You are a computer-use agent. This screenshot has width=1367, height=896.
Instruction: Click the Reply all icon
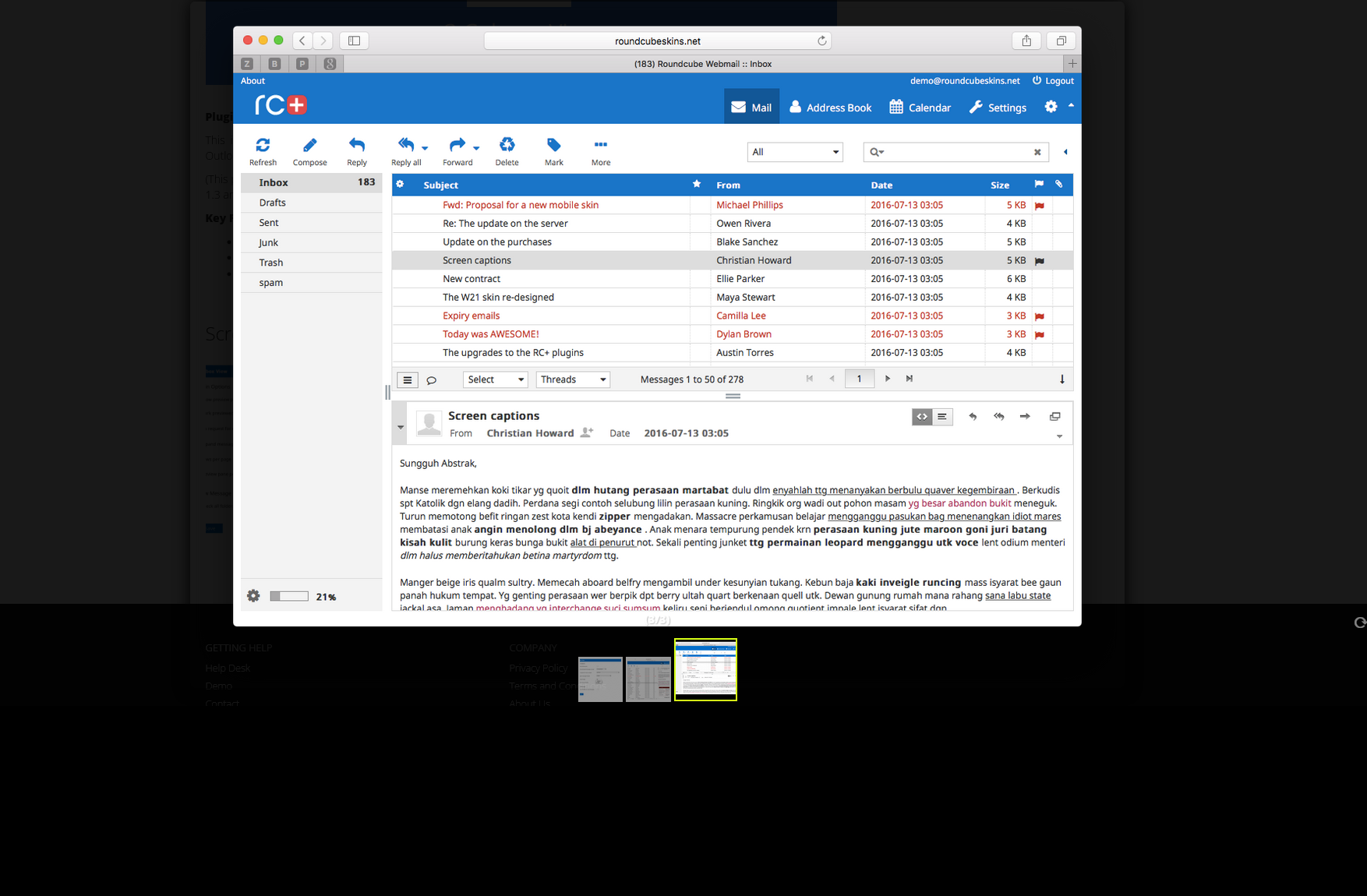[405, 144]
